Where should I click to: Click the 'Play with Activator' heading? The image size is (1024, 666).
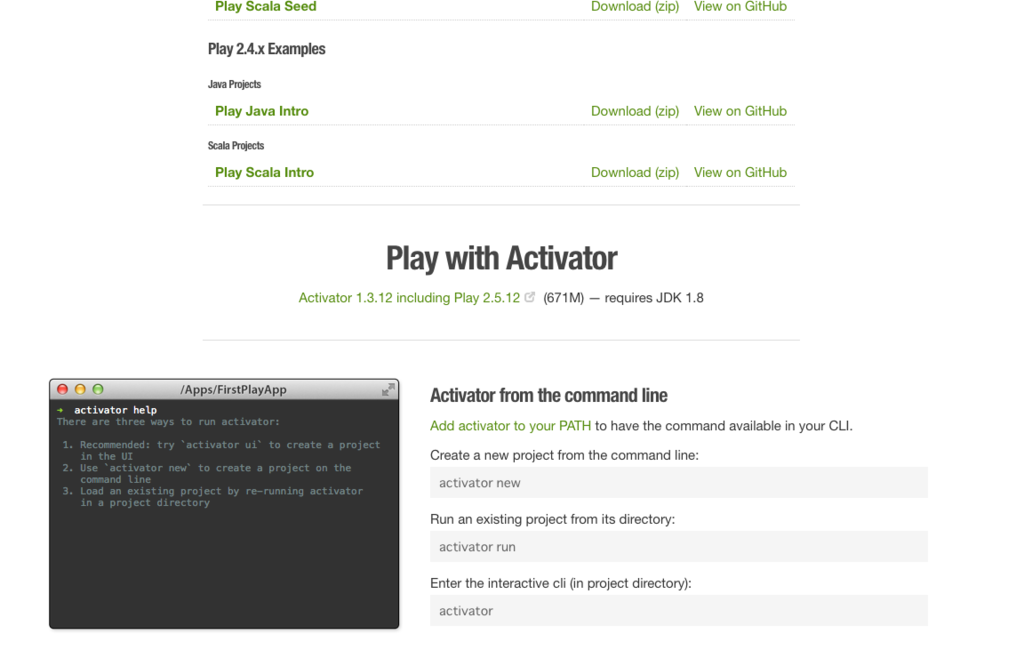click(x=501, y=259)
